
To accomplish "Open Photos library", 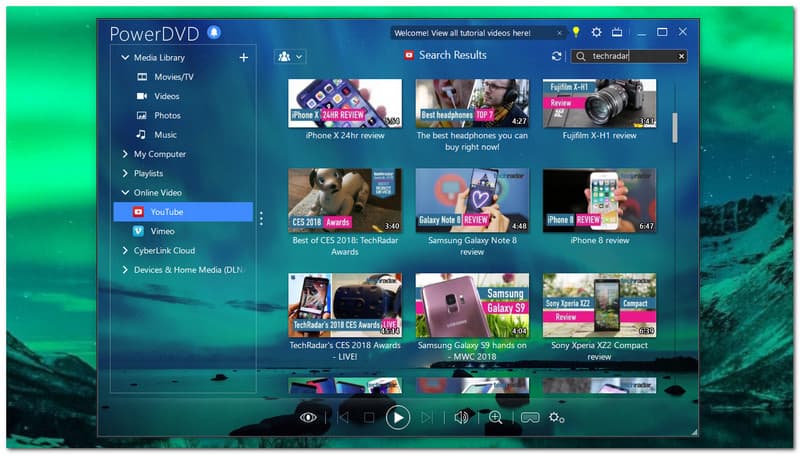I will pos(167,116).
